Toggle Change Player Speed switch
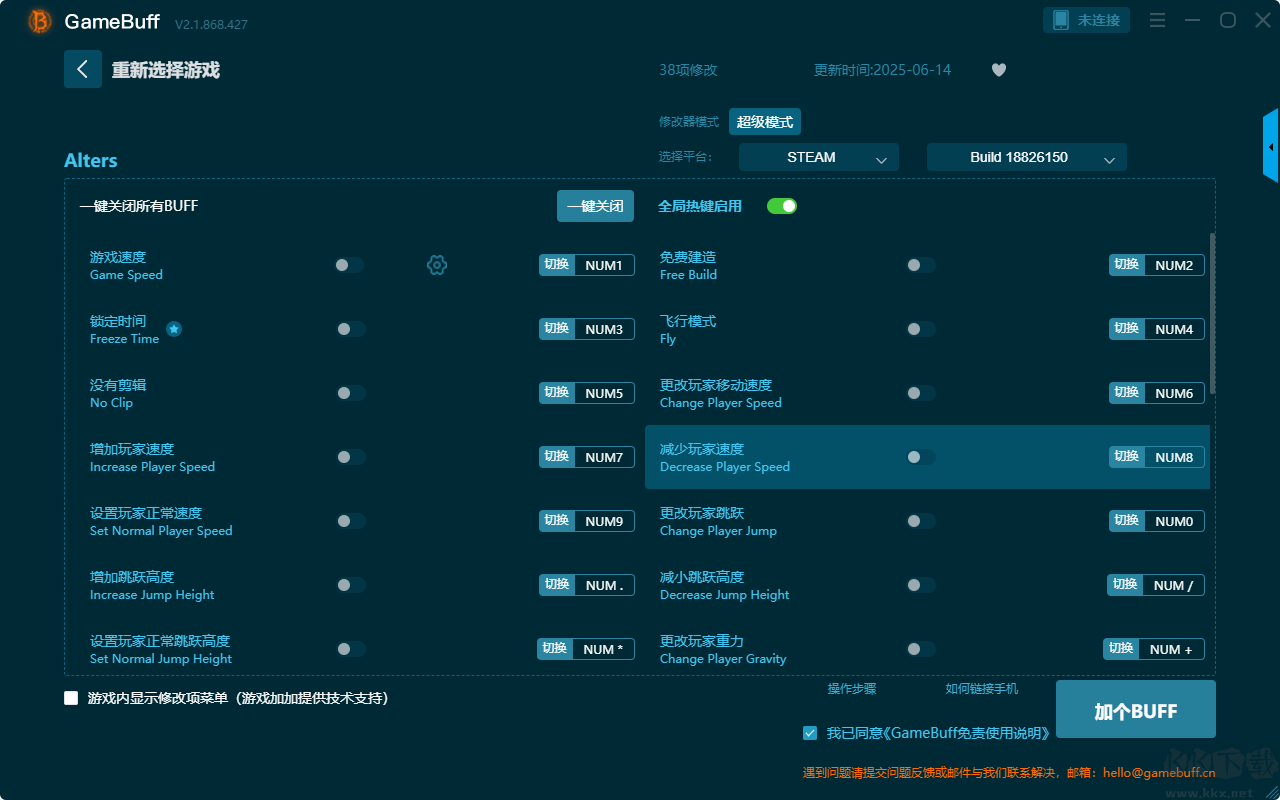1280x800 pixels. coord(921,393)
